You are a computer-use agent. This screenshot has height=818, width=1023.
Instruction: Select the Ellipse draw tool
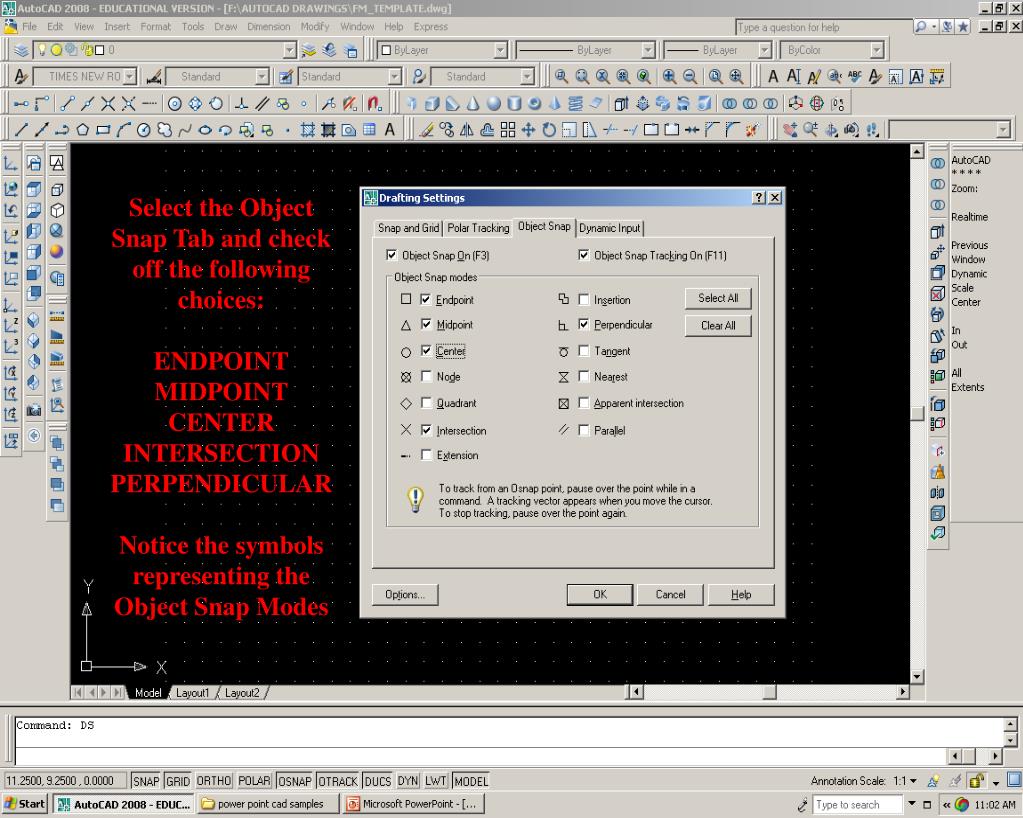[x=205, y=130]
